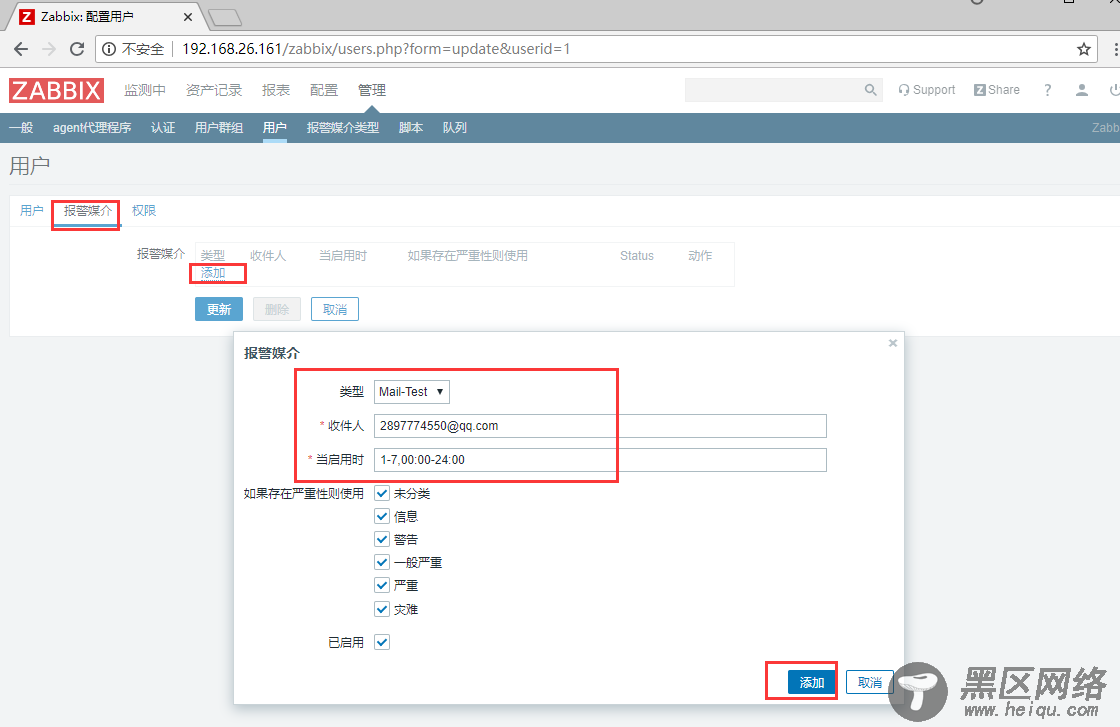Screen dimensions: 1120x727
Task: Toggle the 灾难 severity checkbox
Action: coord(382,609)
